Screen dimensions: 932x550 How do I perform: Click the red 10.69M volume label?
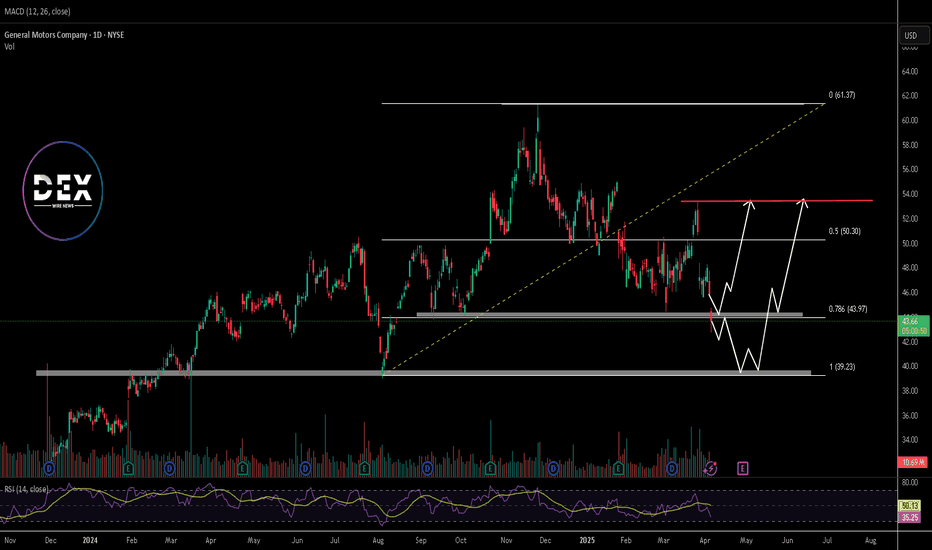click(912, 462)
